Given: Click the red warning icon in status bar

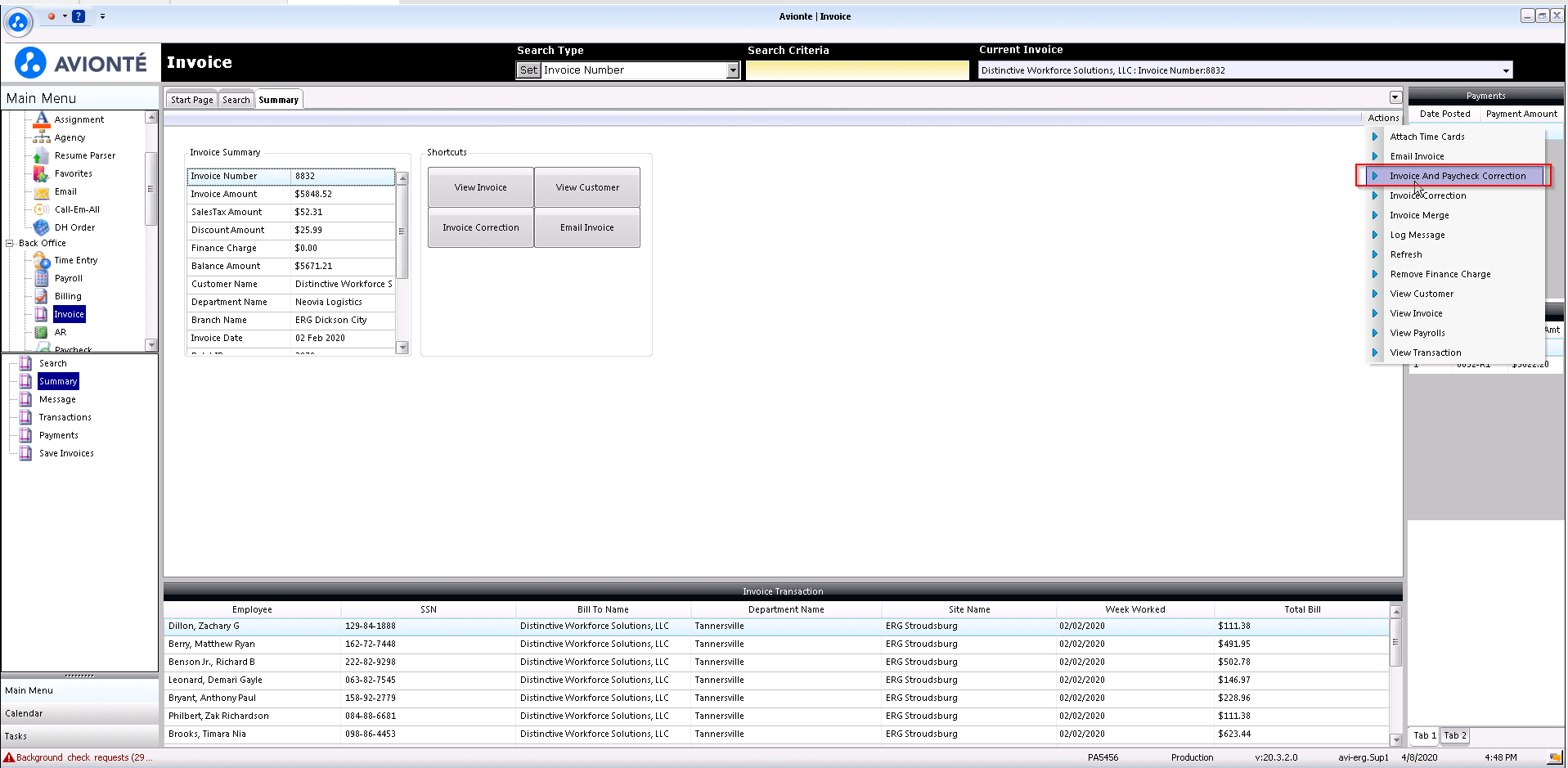Looking at the screenshot, I should click(x=9, y=757).
